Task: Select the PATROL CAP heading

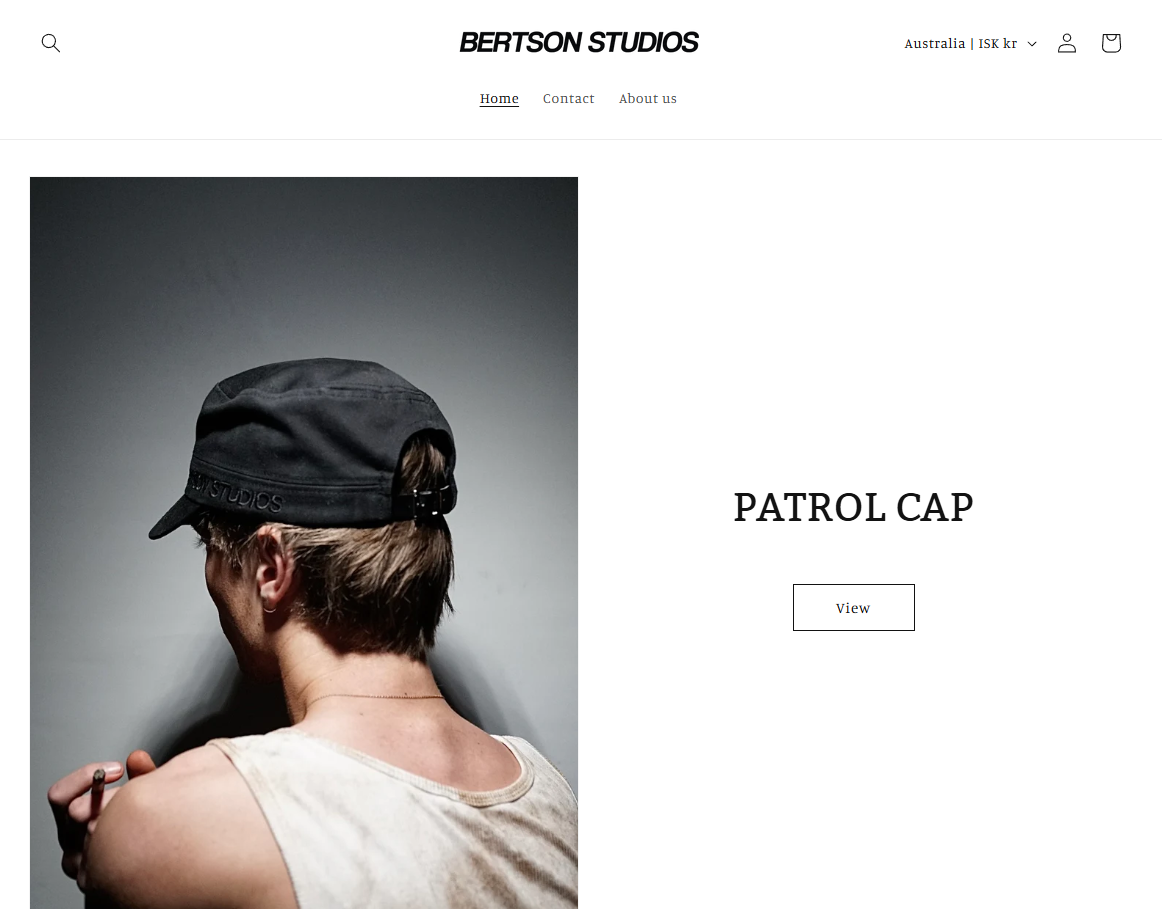Action: pyautogui.click(x=854, y=507)
